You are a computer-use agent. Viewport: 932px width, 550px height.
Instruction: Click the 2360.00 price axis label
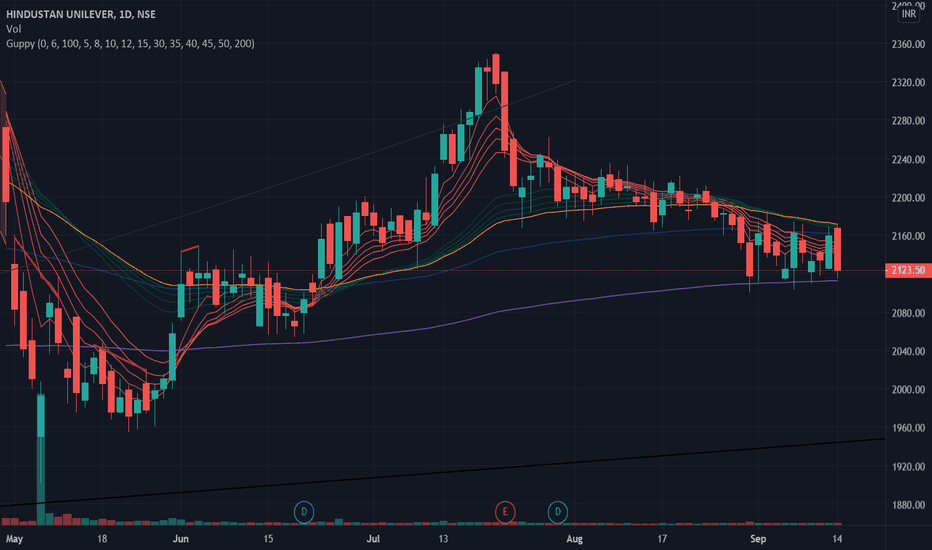click(908, 44)
